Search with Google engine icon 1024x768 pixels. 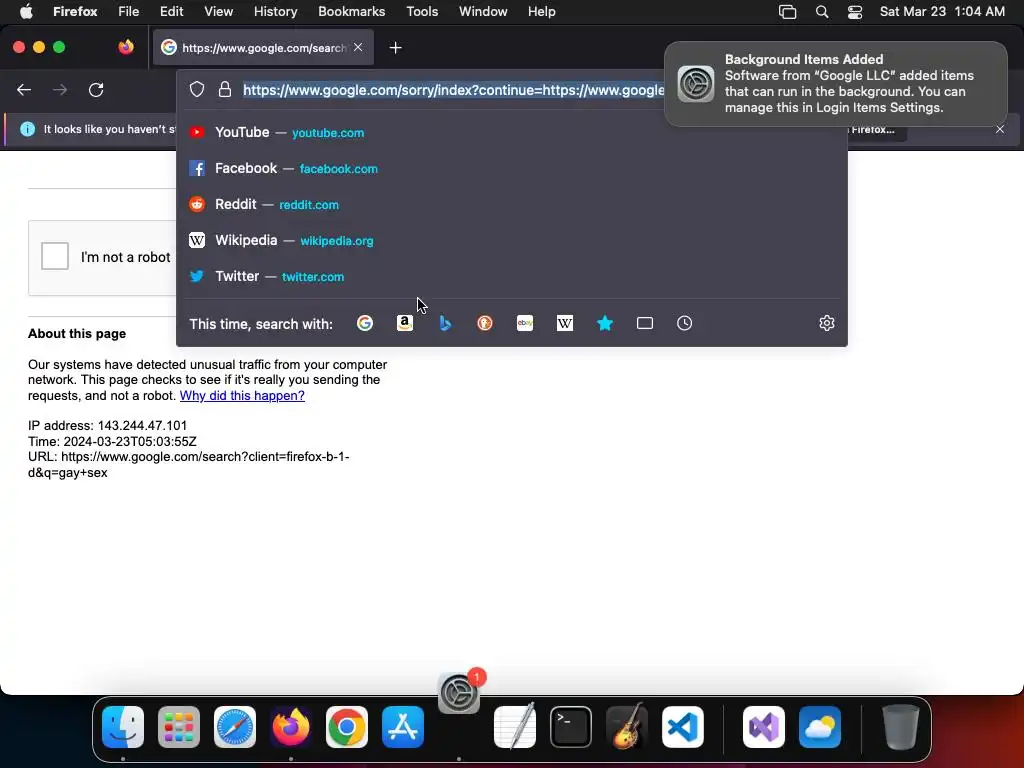tap(364, 323)
